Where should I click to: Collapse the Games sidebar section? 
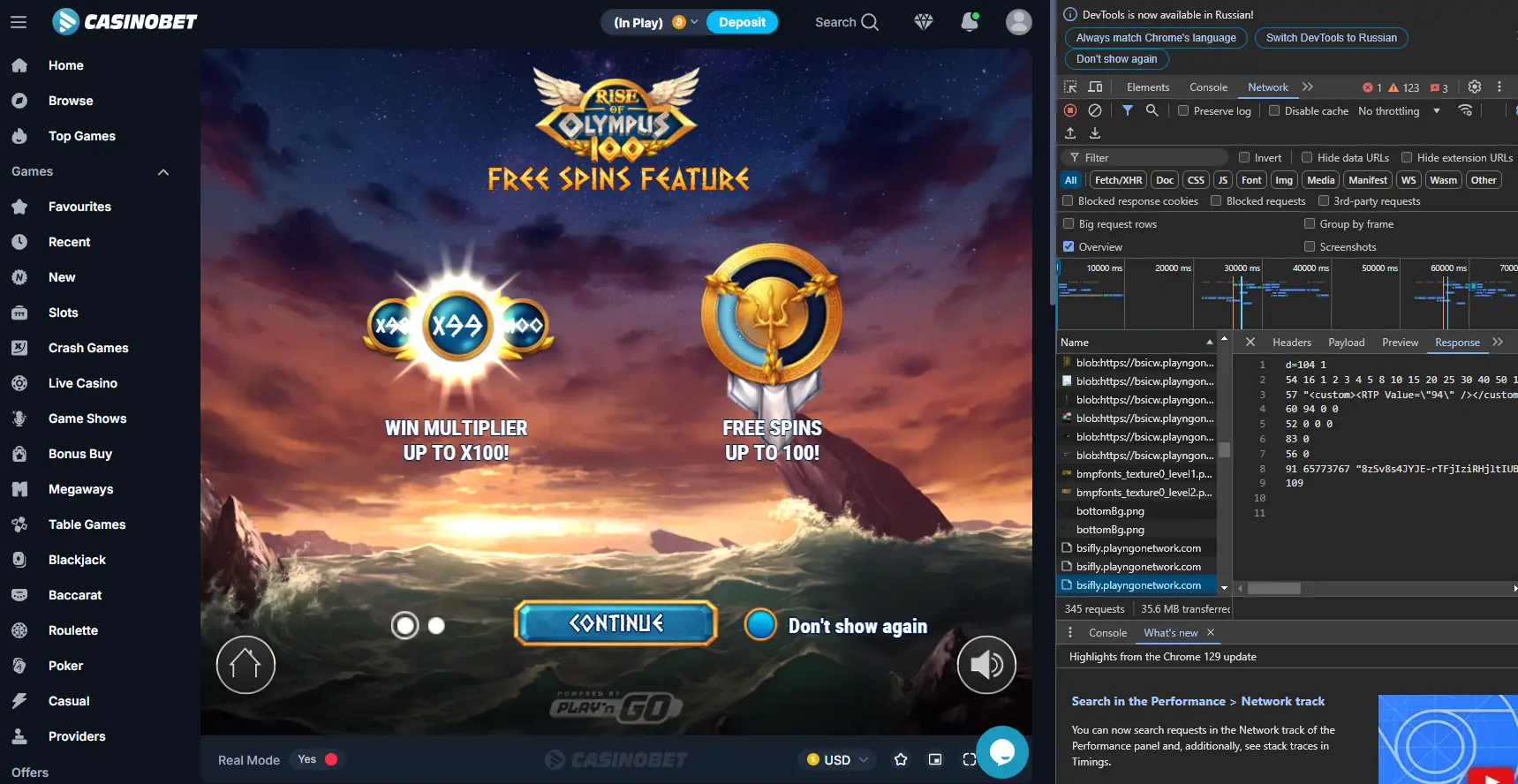[x=163, y=172]
